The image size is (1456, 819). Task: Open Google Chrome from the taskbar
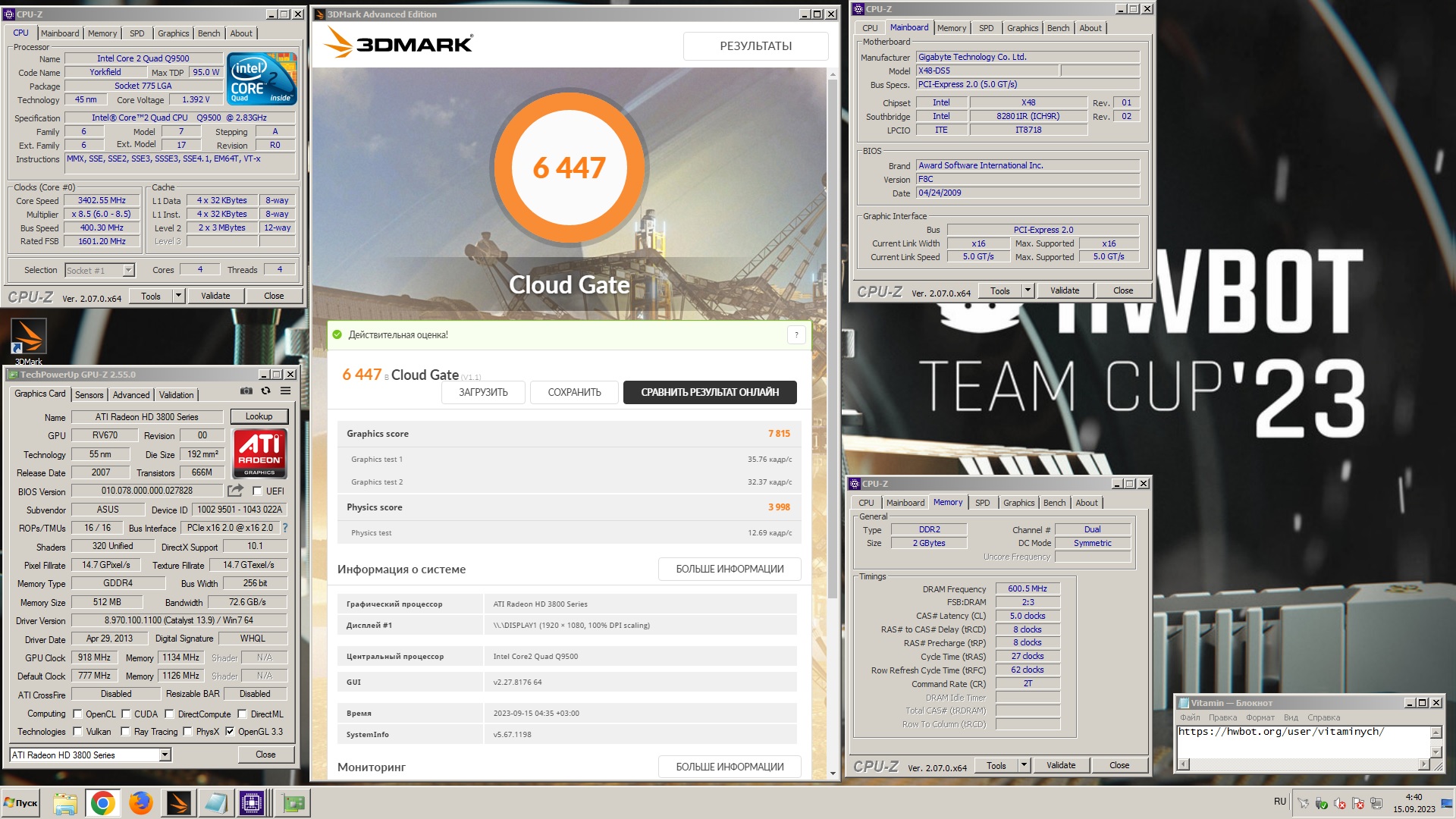coord(102,803)
